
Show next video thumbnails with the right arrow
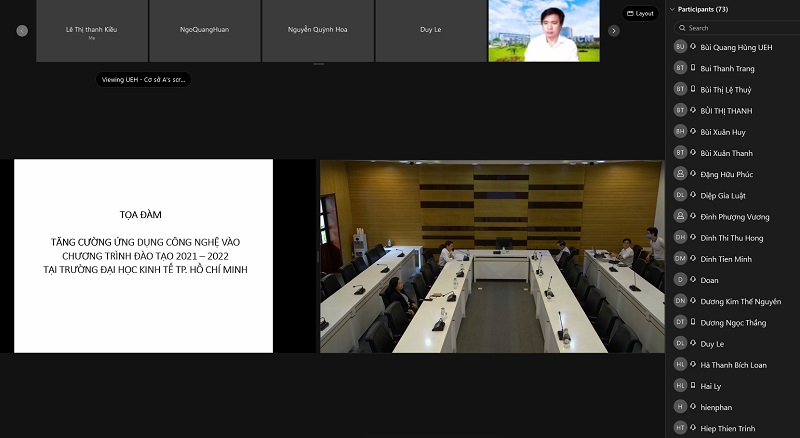click(x=614, y=31)
